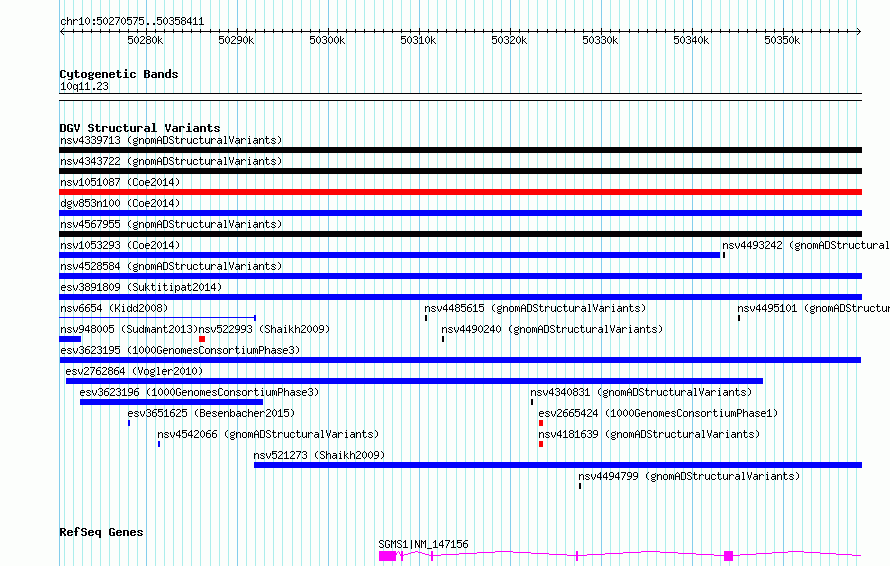Click the blue dgv853n100 variant bar
Viewport: 890px width, 566px height.
click(460, 213)
